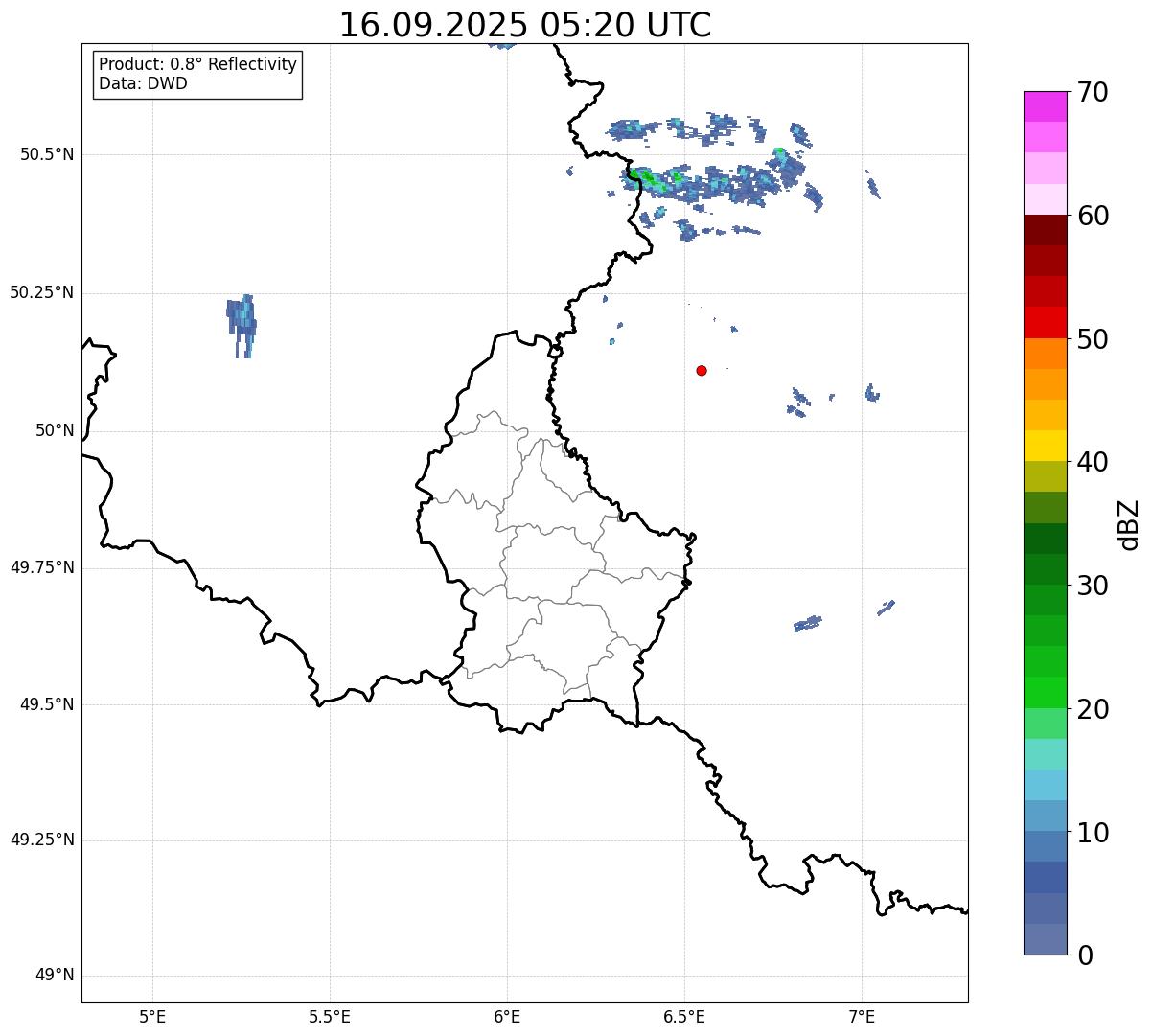The height and width of the screenshot is (1036, 1152).
Task: Click the green reflectivity core in northern rain band
Action: (649, 177)
